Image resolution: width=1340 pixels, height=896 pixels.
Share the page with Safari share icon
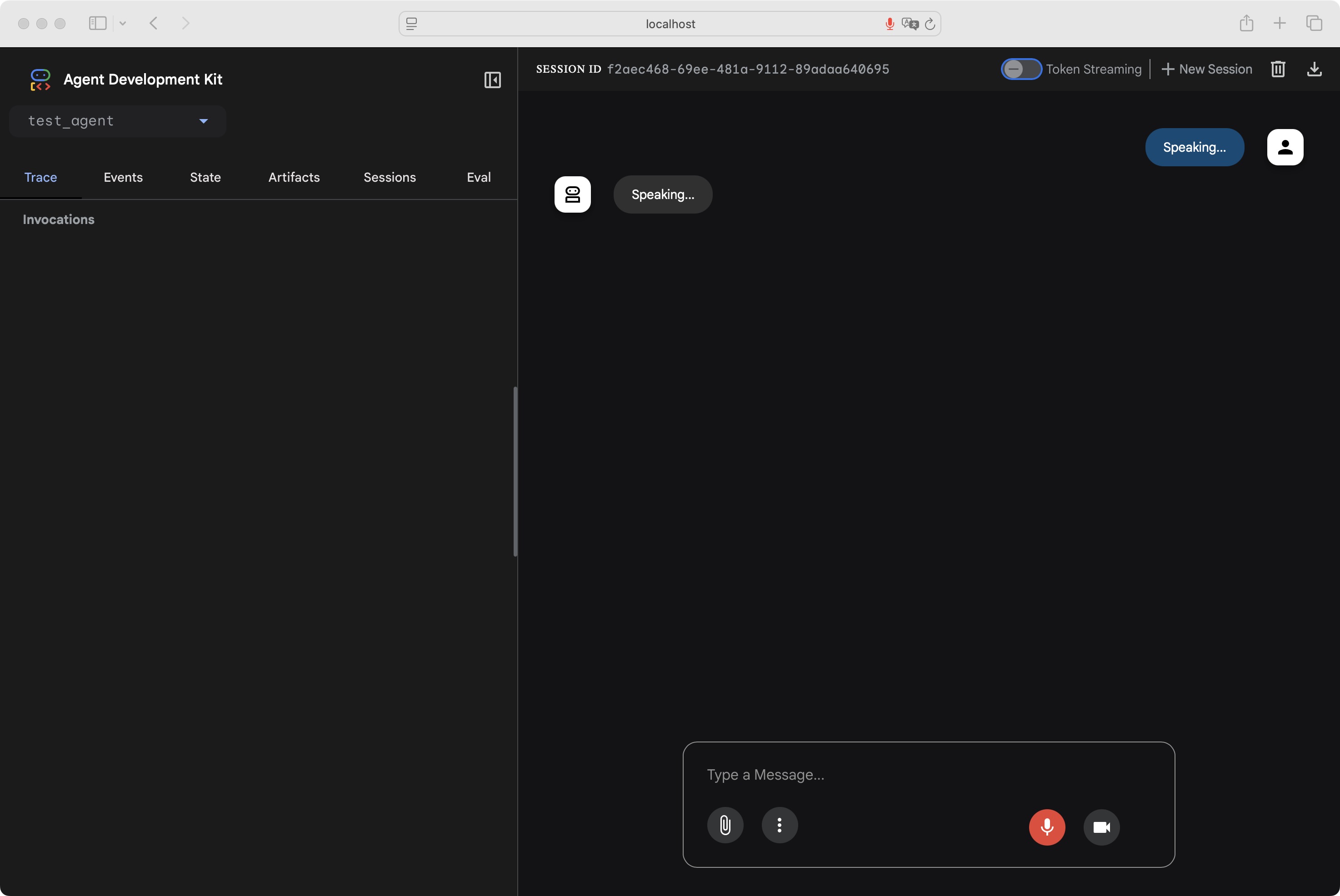[x=1246, y=23]
